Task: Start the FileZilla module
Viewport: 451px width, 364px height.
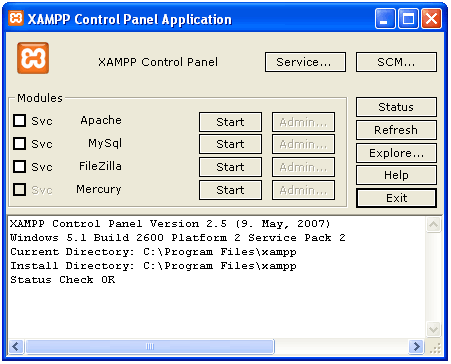Action: coord(230,167)
